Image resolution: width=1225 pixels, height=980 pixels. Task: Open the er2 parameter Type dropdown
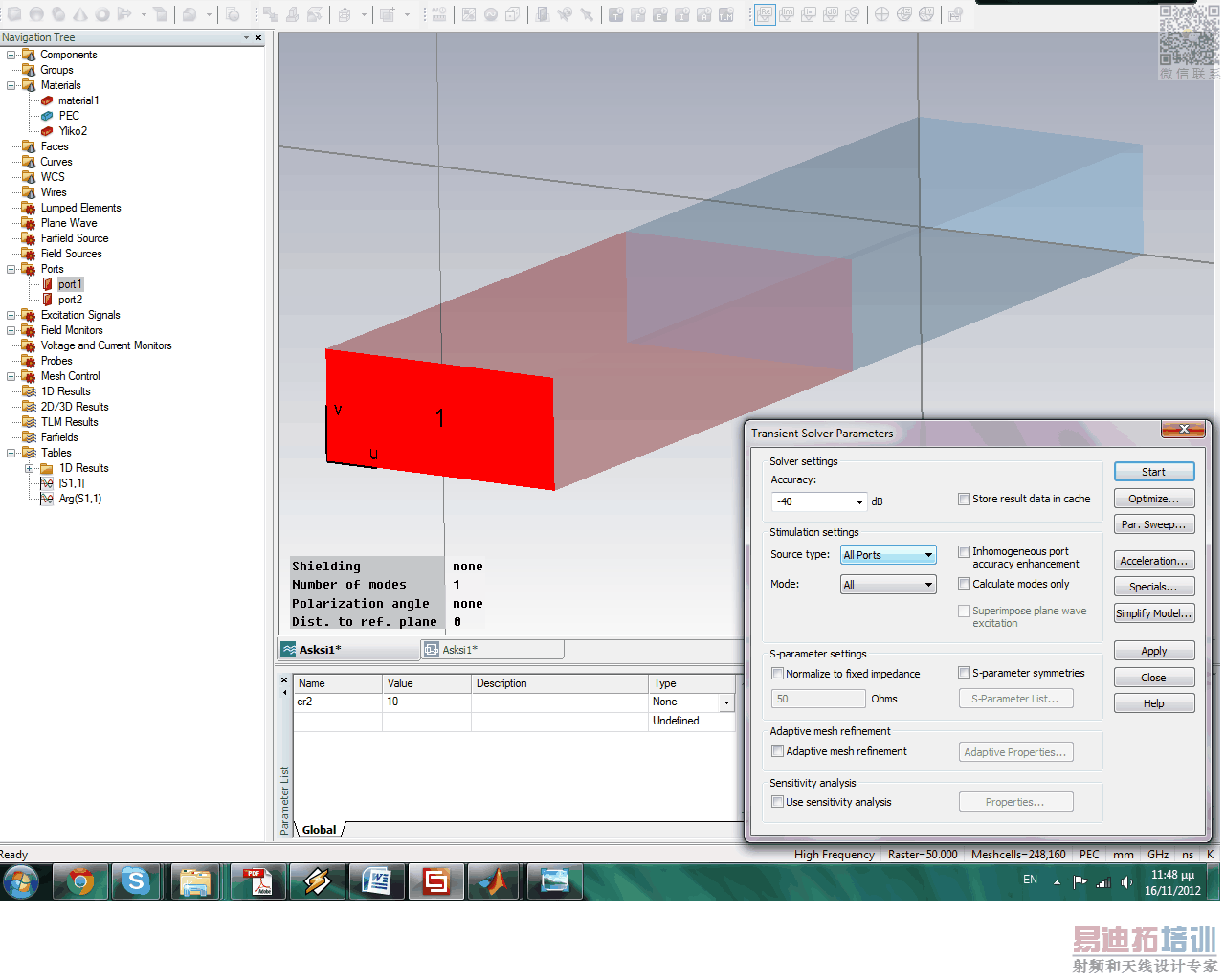coord(726,702)
